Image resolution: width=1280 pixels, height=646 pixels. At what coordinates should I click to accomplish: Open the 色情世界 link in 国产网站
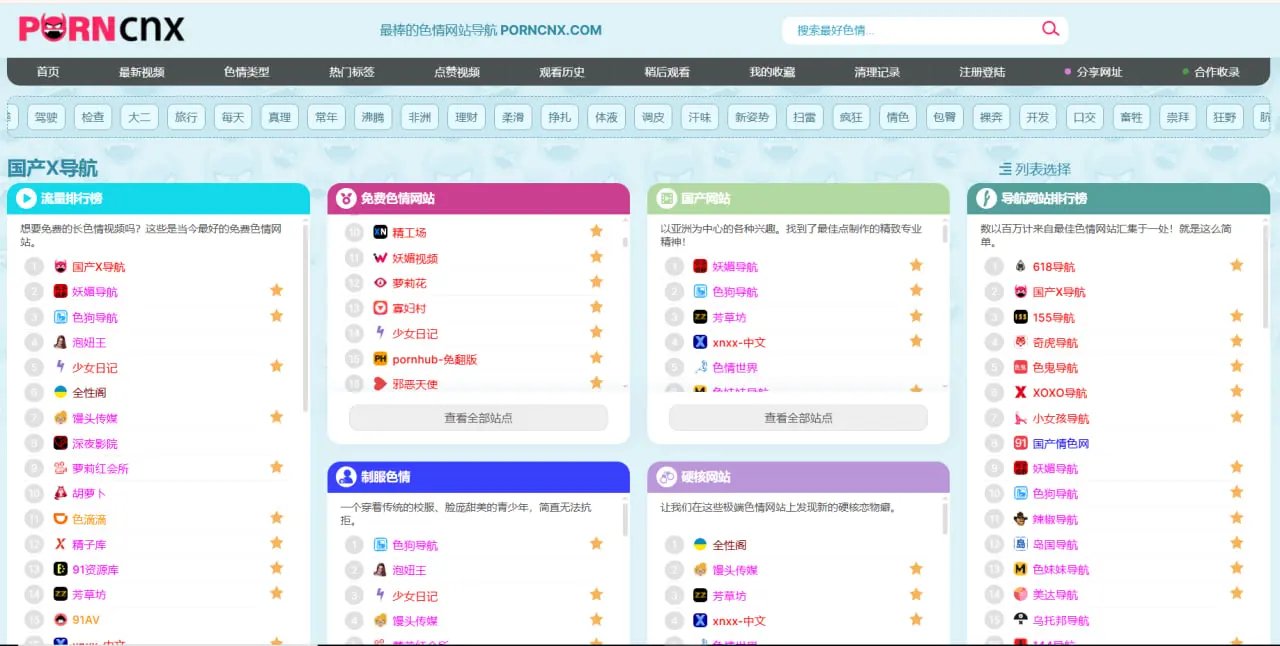pyautogui.click(x=735, y=367)
